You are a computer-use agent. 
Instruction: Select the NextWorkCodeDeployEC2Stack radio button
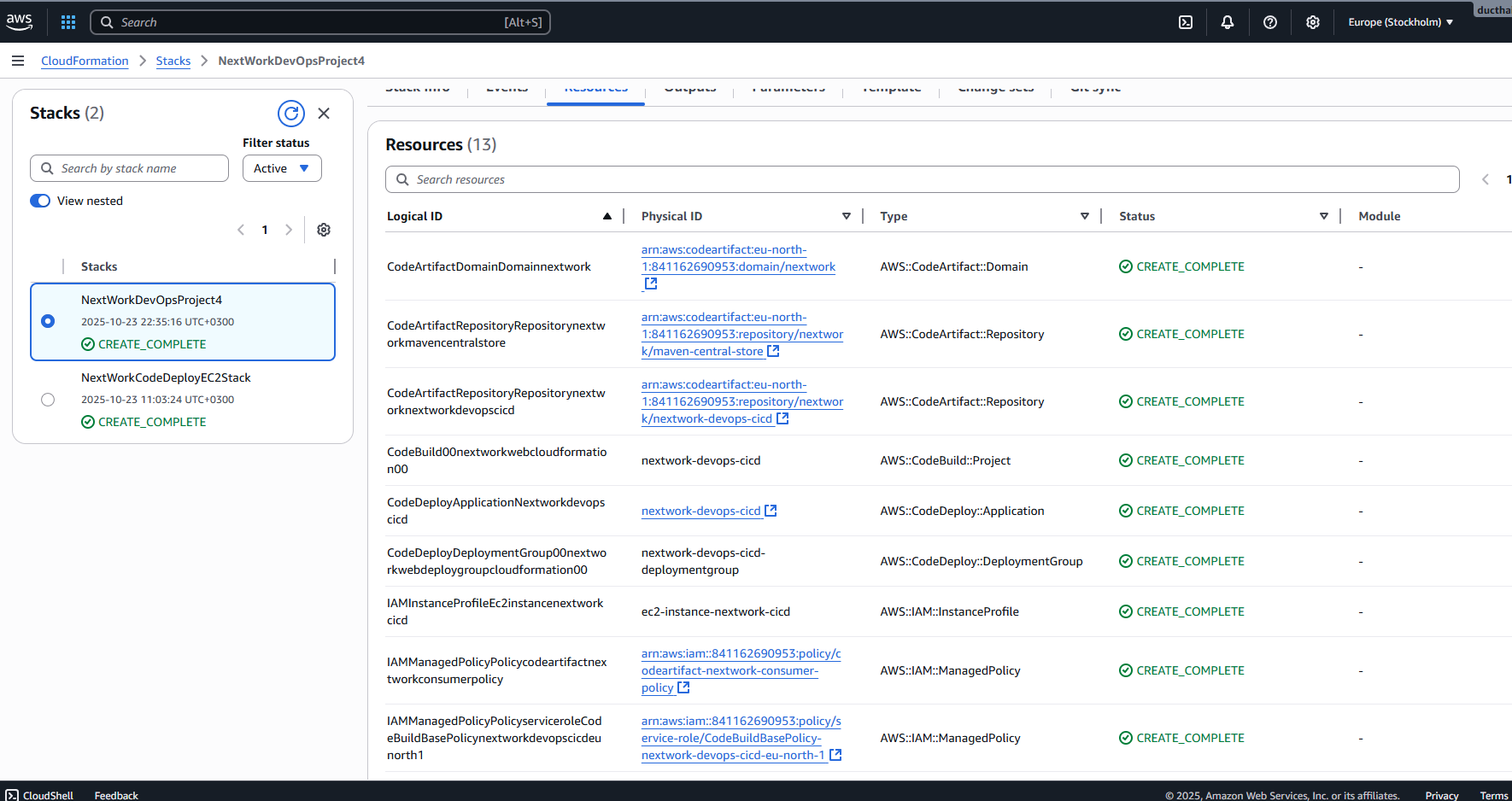coord(48,399)
